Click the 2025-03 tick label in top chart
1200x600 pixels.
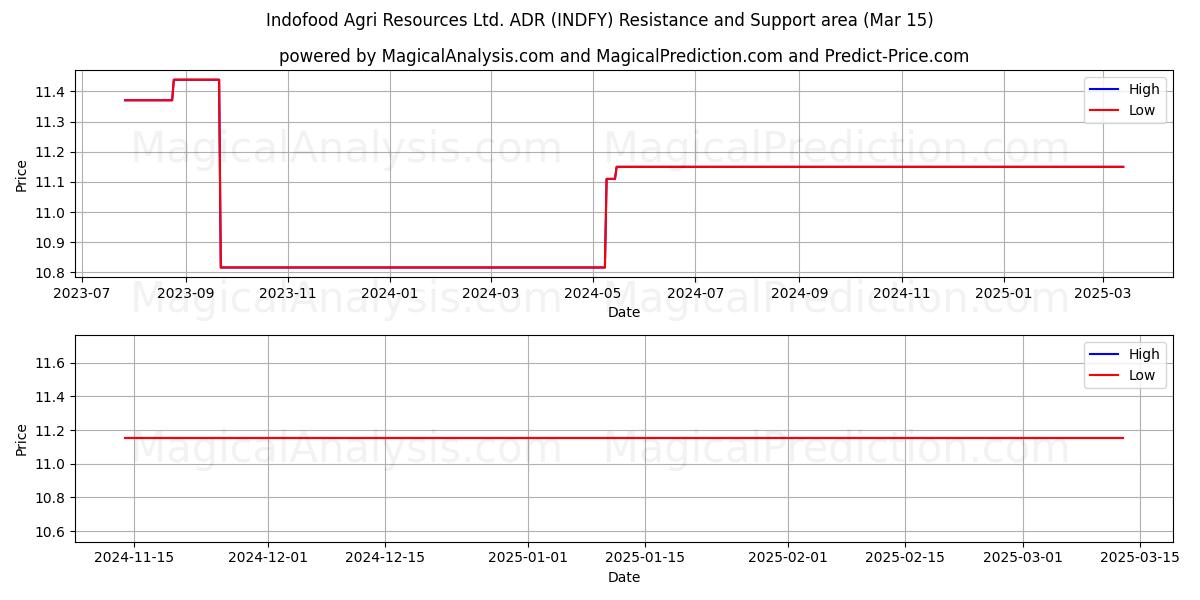[x=1103, y=294]
